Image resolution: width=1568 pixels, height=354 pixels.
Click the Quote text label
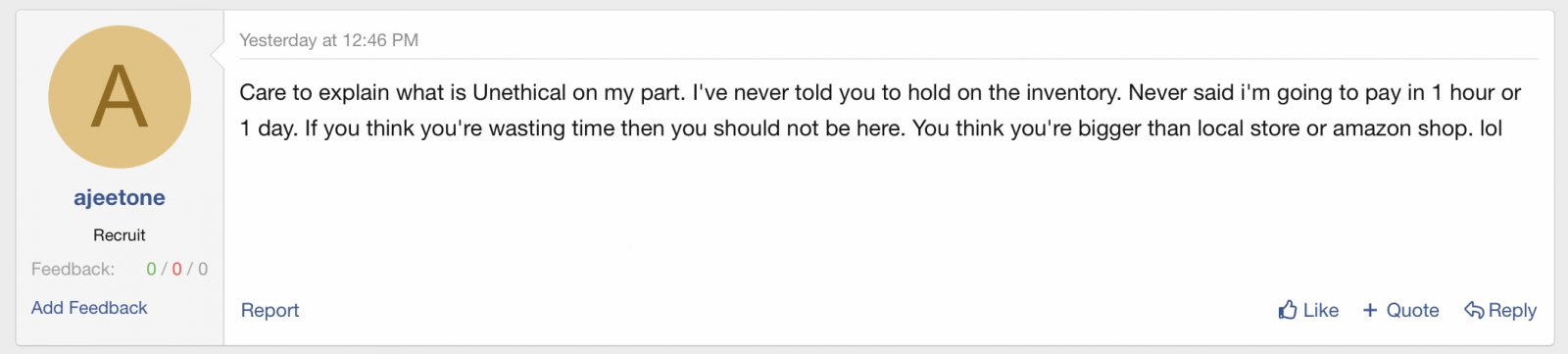pyautogui.click(x=1412, y=310)
